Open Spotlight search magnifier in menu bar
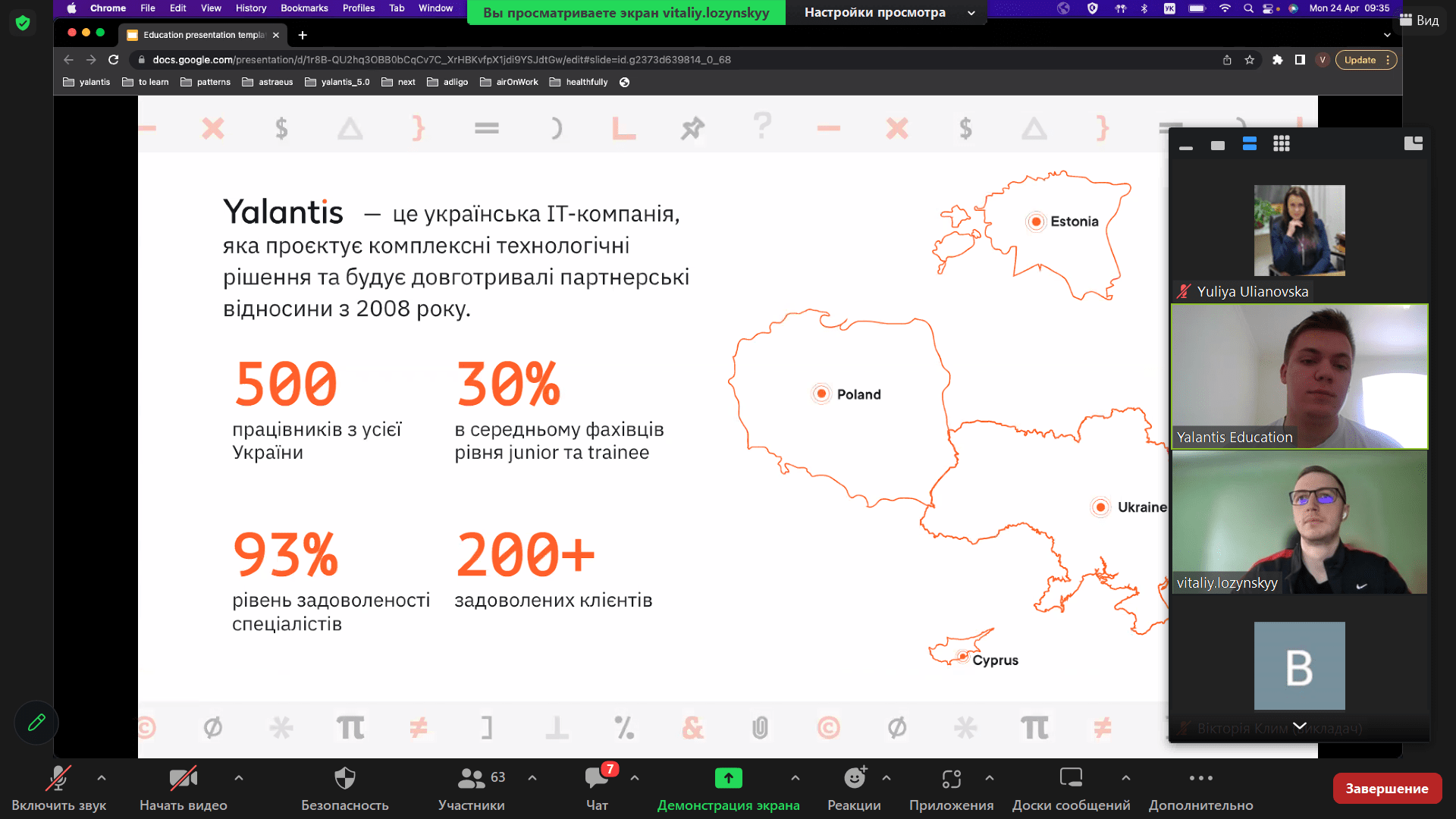 (1248, 8)
